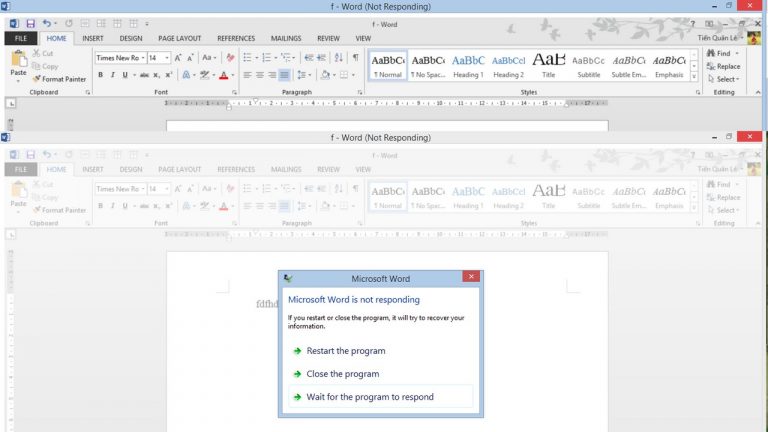Switch to MAILINGS tab in top window
The height and width of the screenshot is (432, 768).
[x=286, y=38]
